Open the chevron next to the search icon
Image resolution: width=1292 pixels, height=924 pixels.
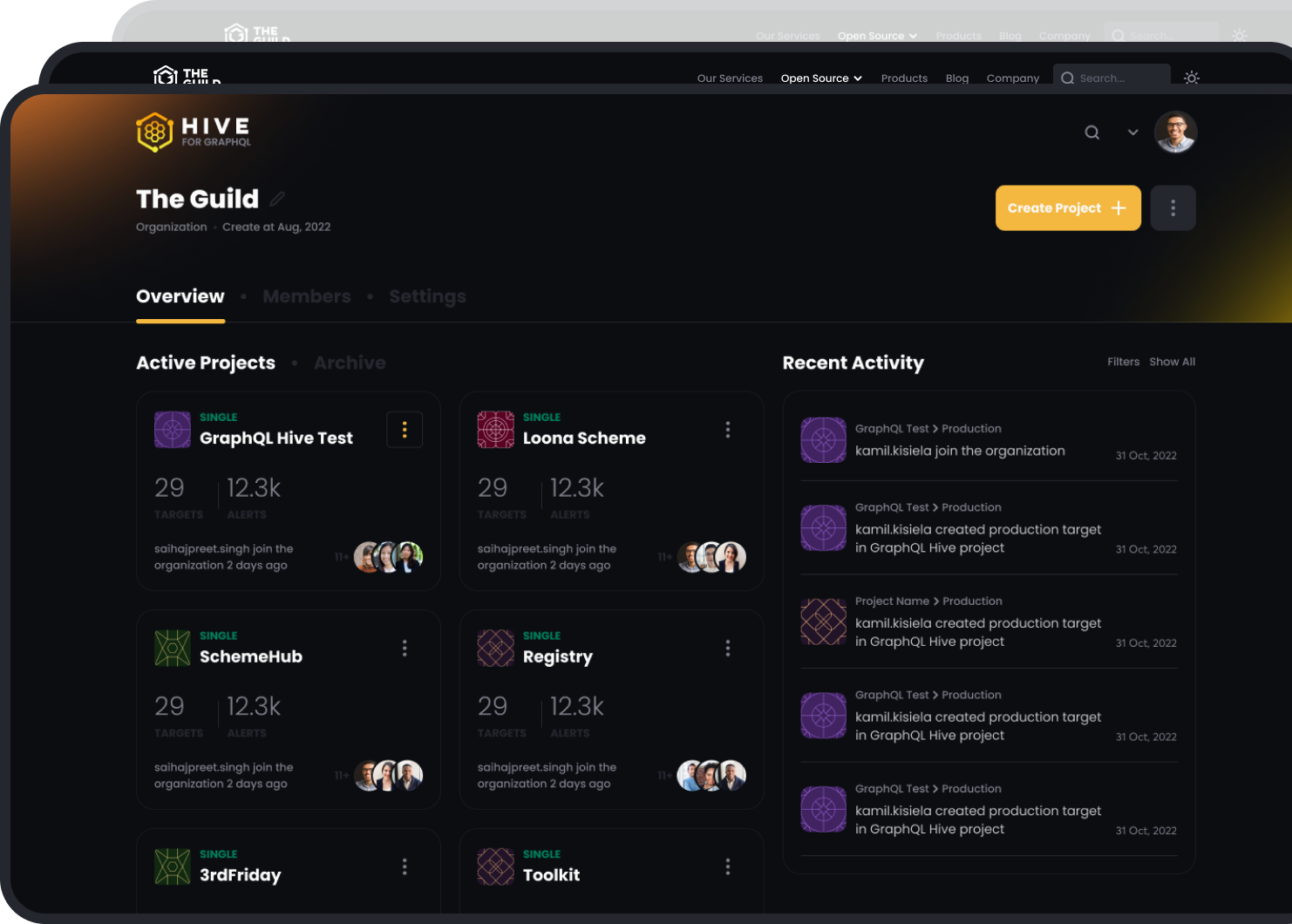(x=1132, y=132)
